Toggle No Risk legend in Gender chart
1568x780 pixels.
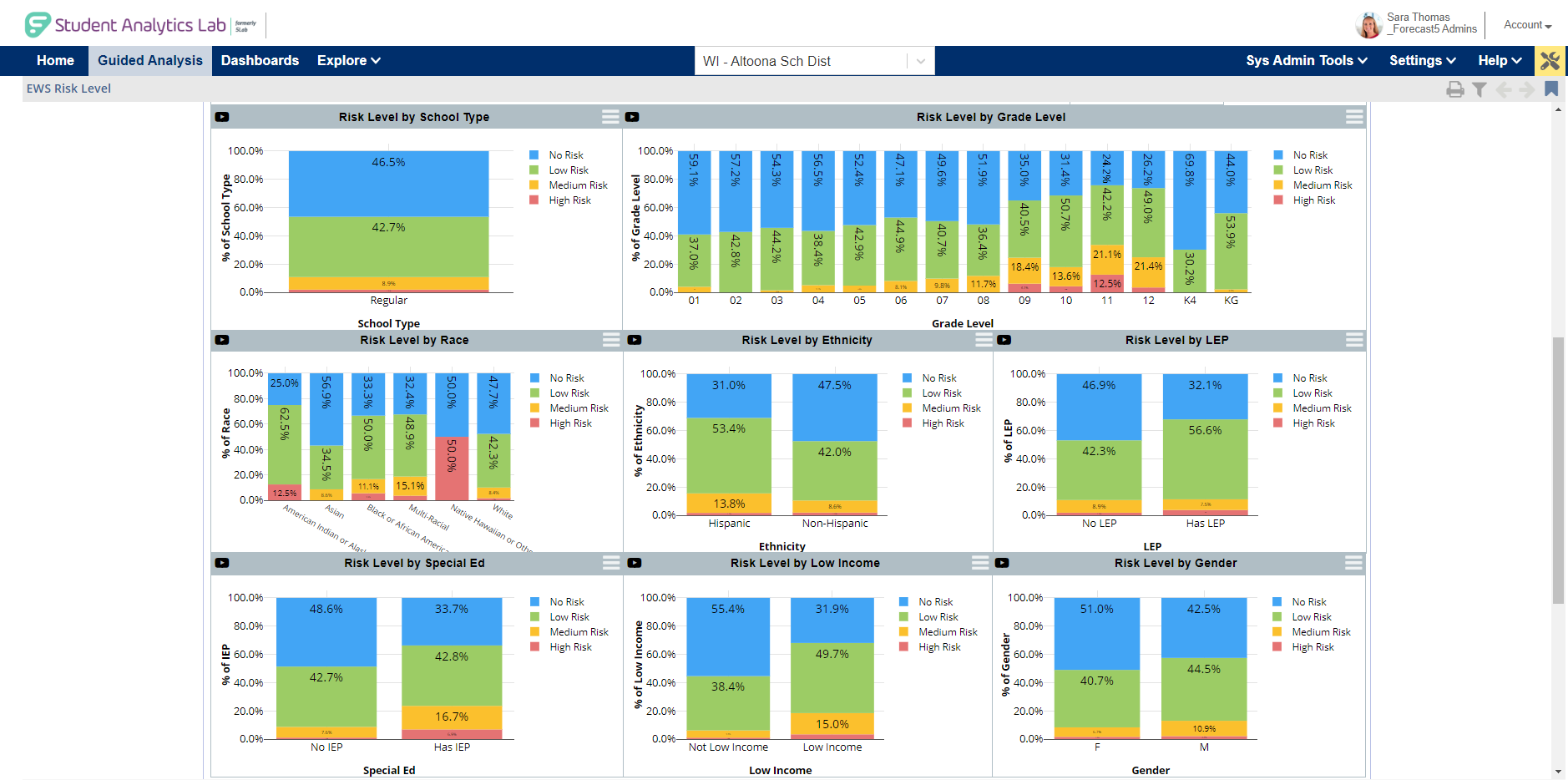tap(1299, 602)
